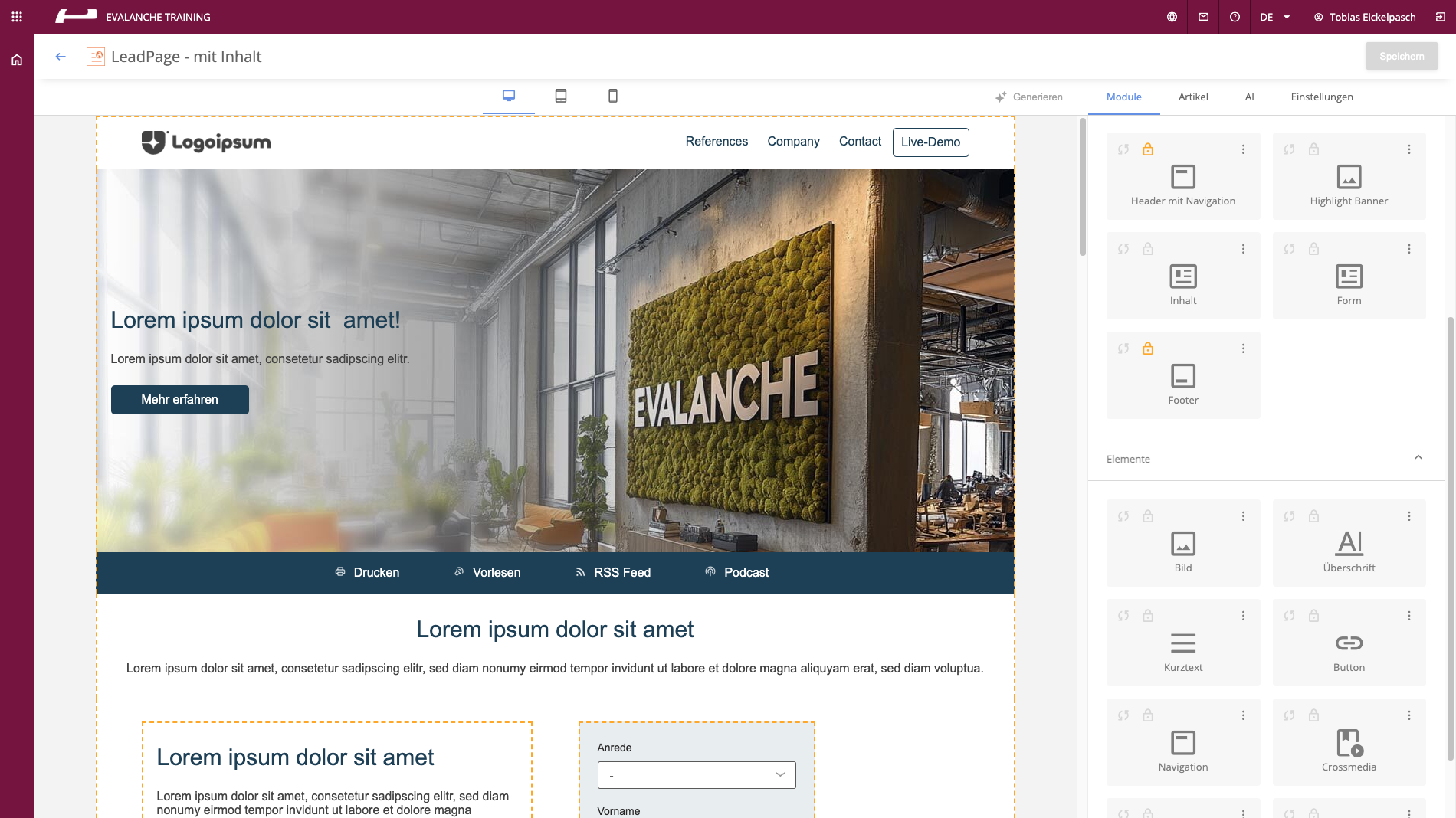Image resolution: width=1456 pixels, height=818 pixels.
Task: Open the Anrede dropdown in the form
Action: click(x=697, y=775)
